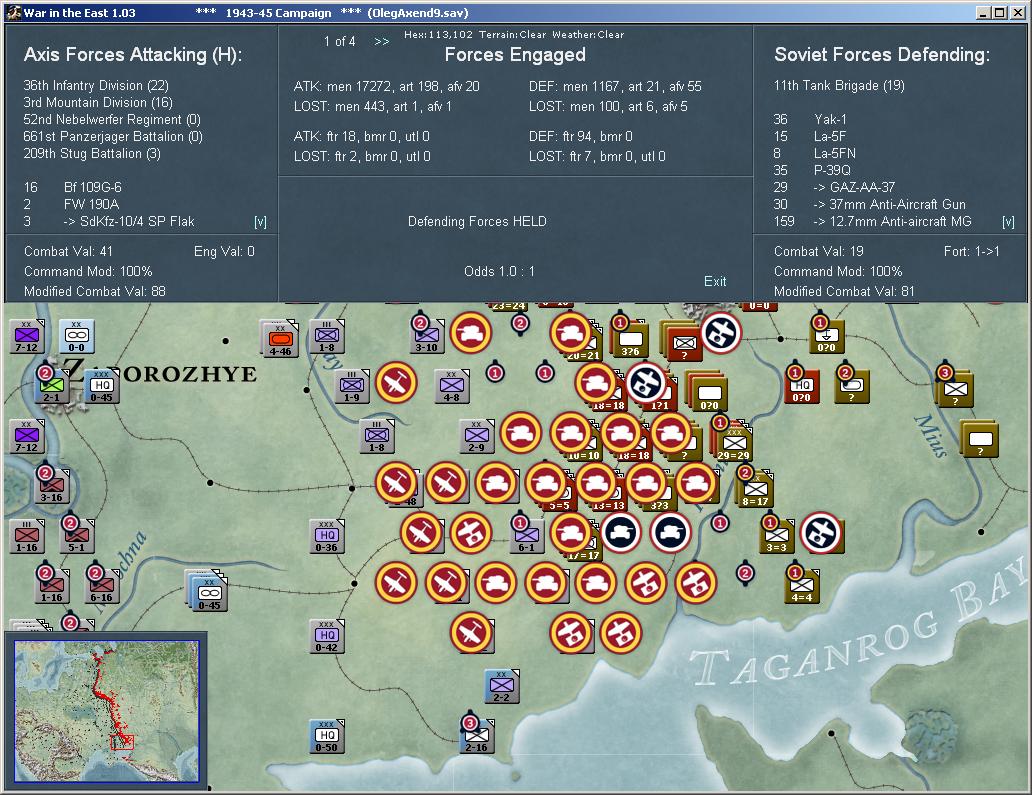Click the Fort: 1->1 value
Image resolution: width=1032 pixels, height=795 pixels.
(x=971, y=251)
